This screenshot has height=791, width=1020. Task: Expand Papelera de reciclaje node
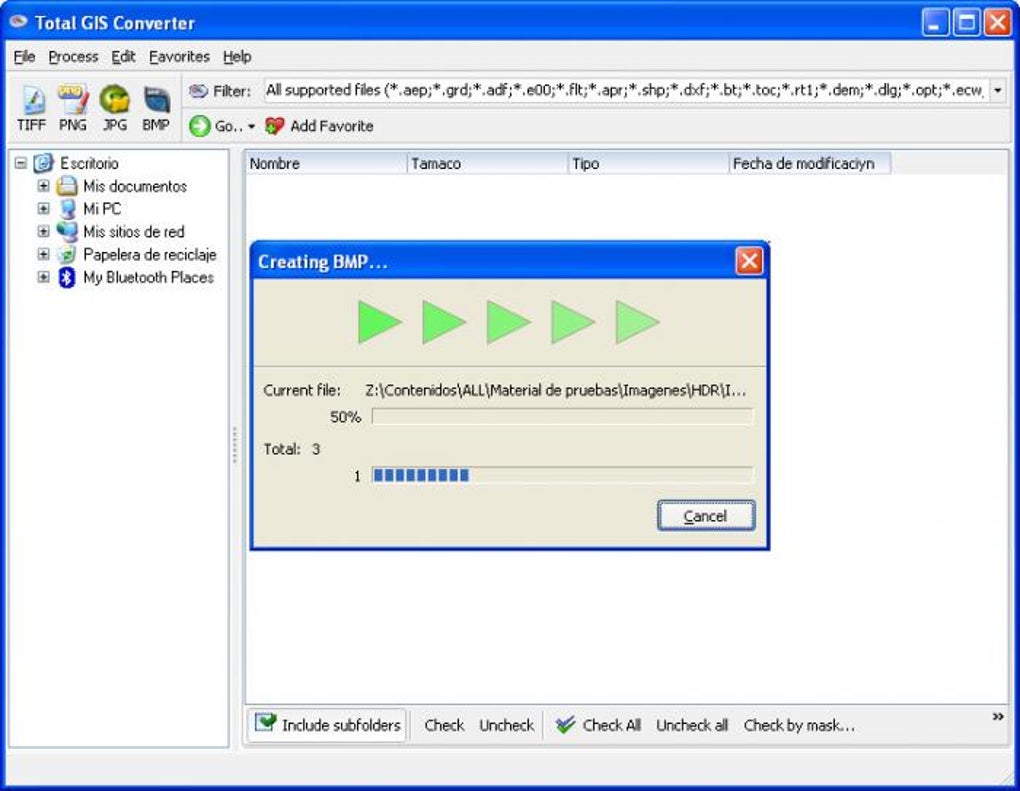[x=44, y=254]
